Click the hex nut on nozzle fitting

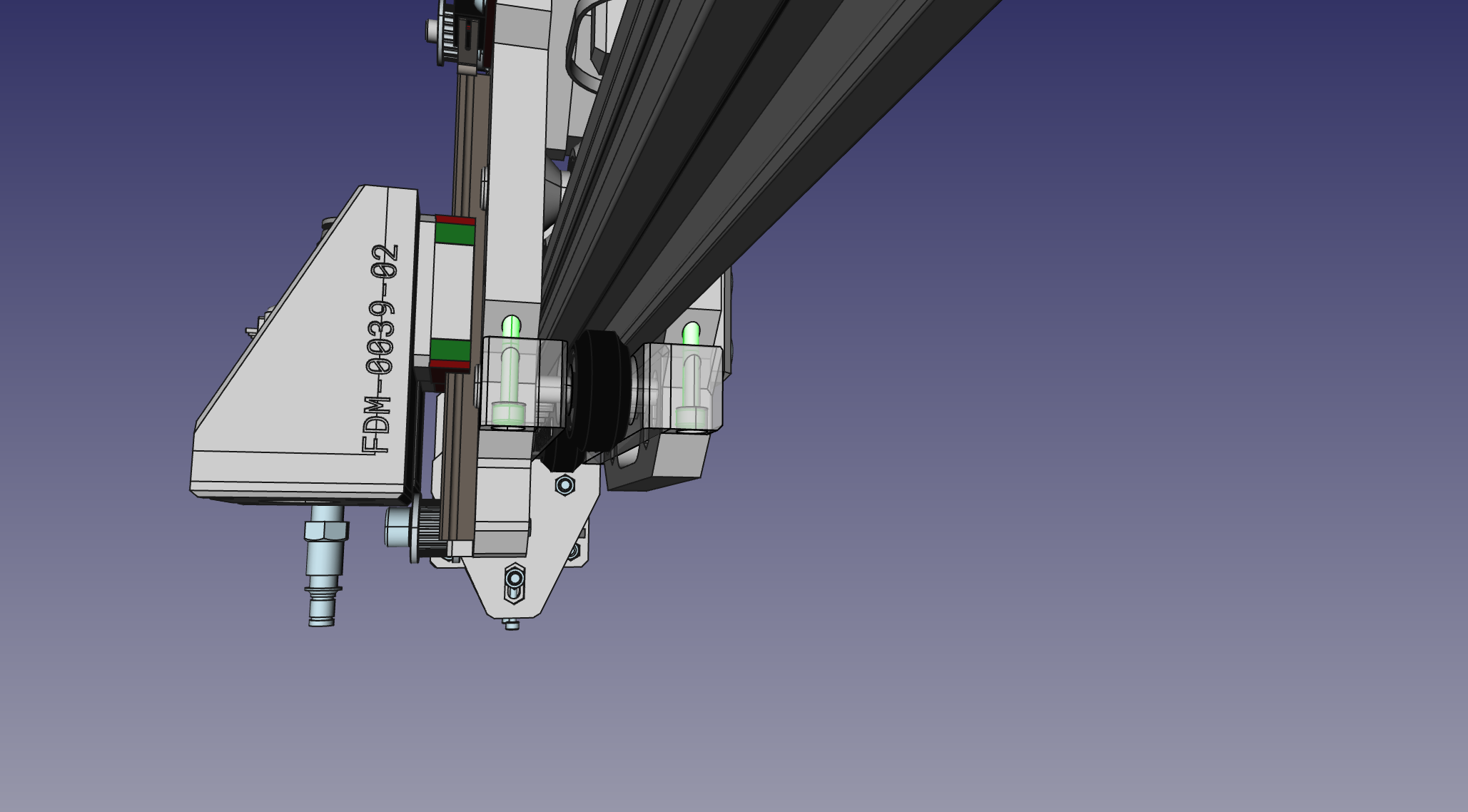point(325,531)
